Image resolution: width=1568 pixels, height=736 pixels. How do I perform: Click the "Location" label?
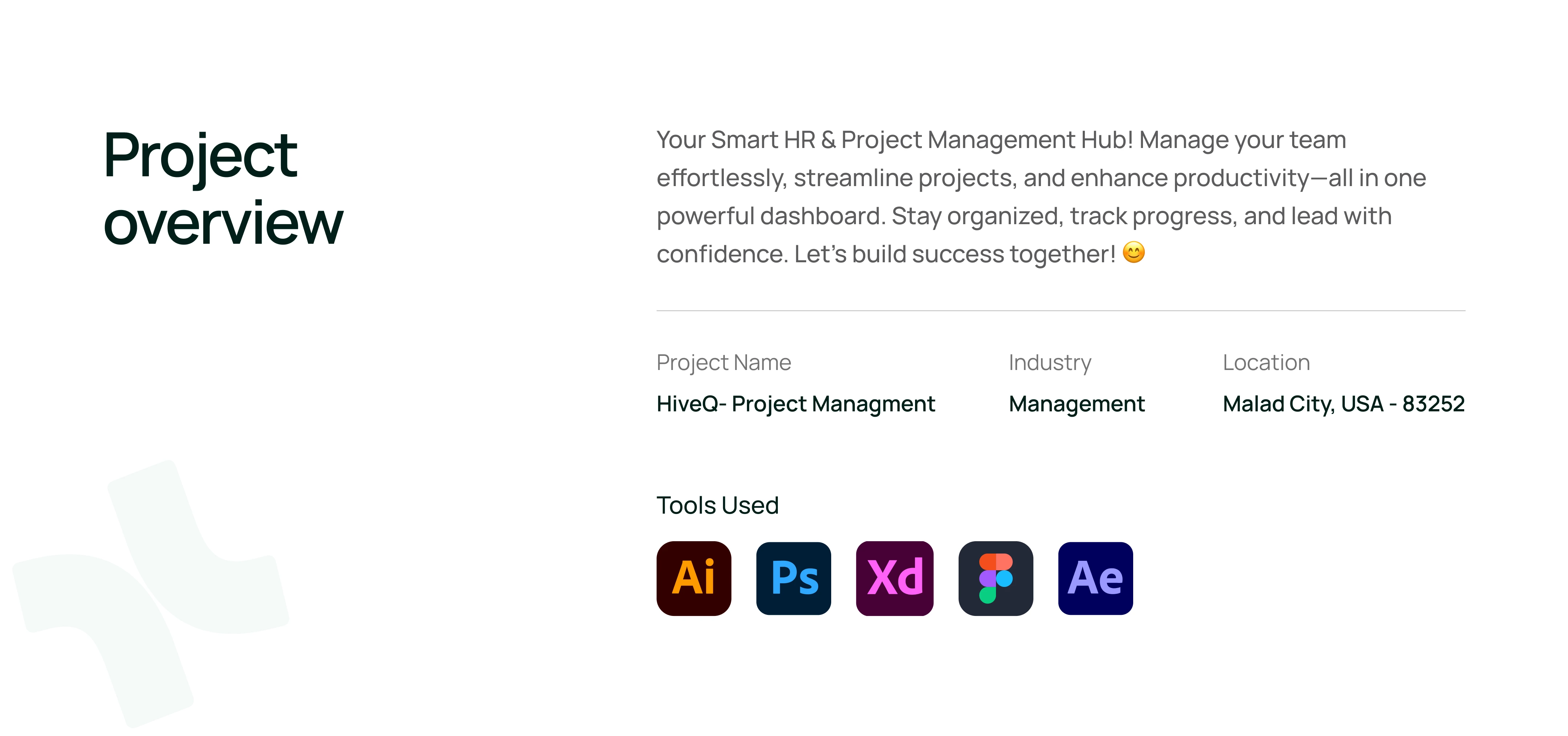1266,362
